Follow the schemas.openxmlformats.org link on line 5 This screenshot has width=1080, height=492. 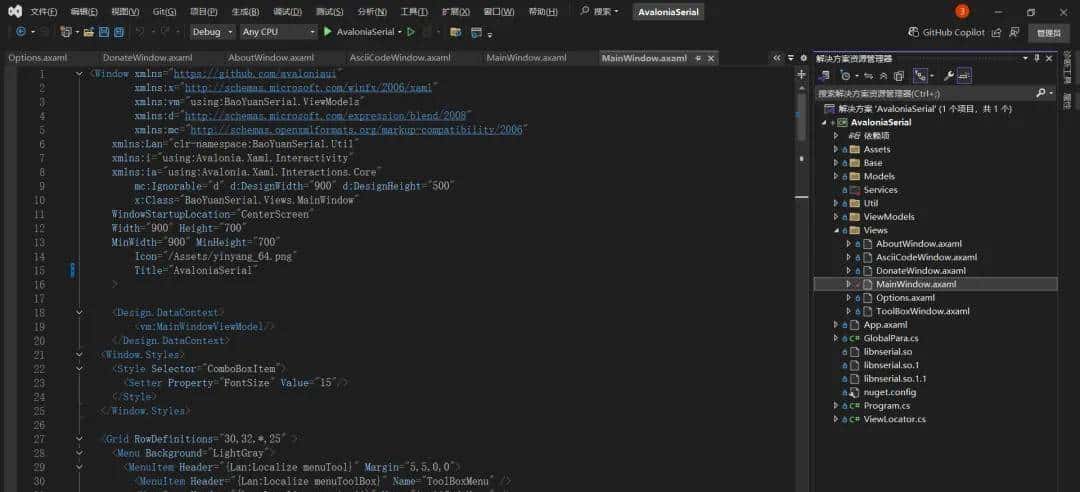tap(356, 130)
